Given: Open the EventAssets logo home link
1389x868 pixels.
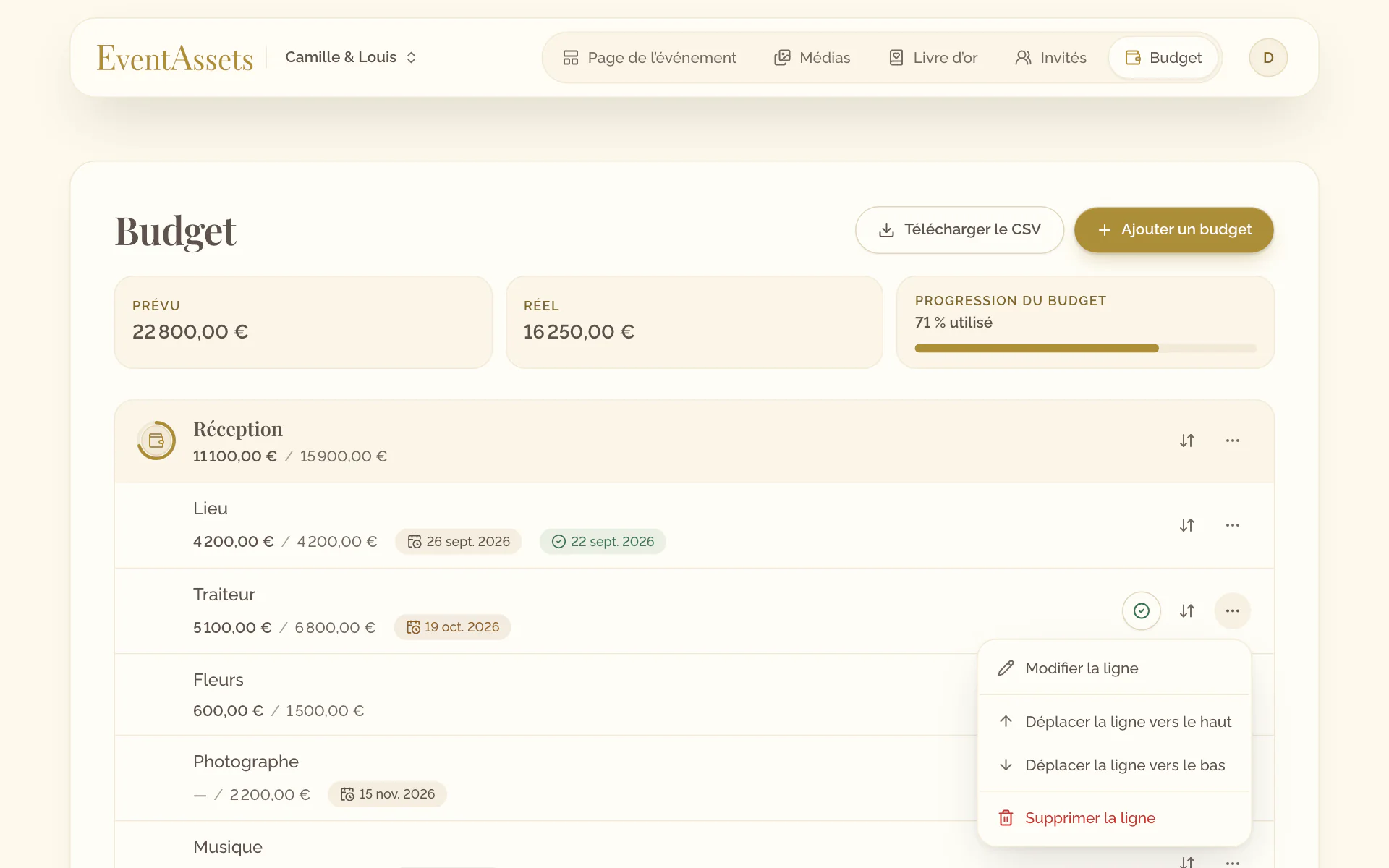Looking at the screenshot, I should 175,58.
